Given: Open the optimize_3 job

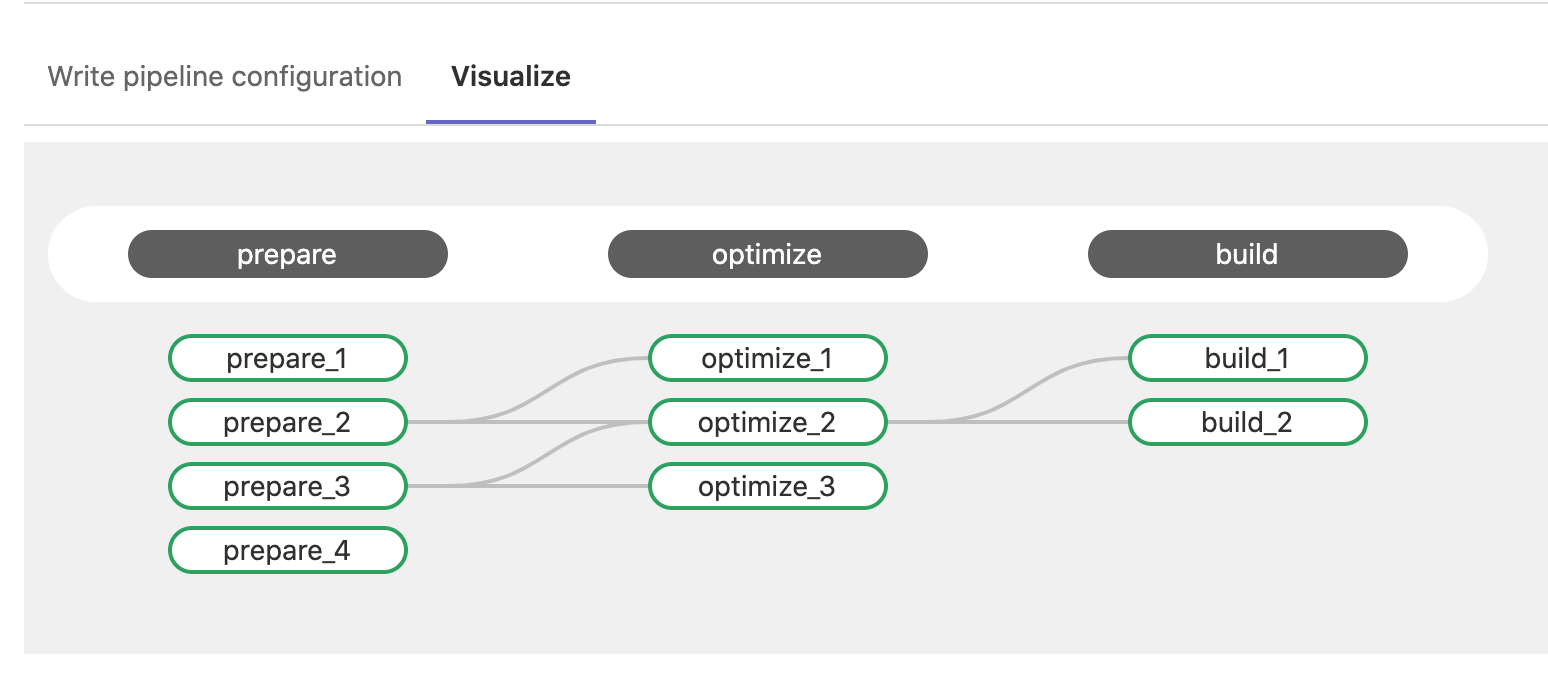Looking at the screenshot, I should click(x=767, y=486).
